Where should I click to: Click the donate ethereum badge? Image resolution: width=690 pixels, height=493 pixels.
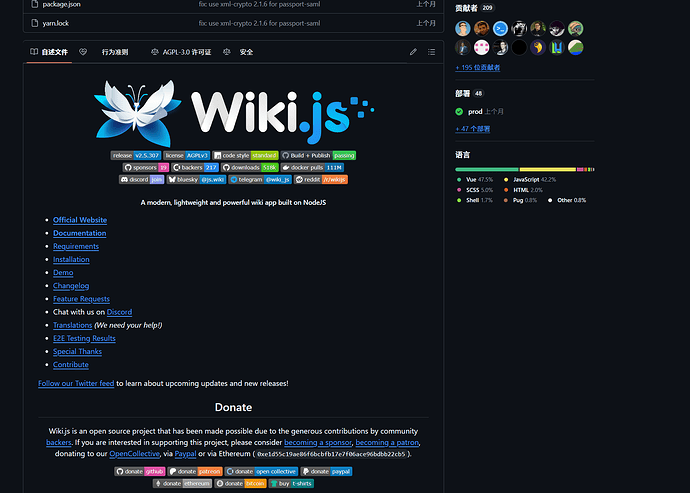[182, 483]
